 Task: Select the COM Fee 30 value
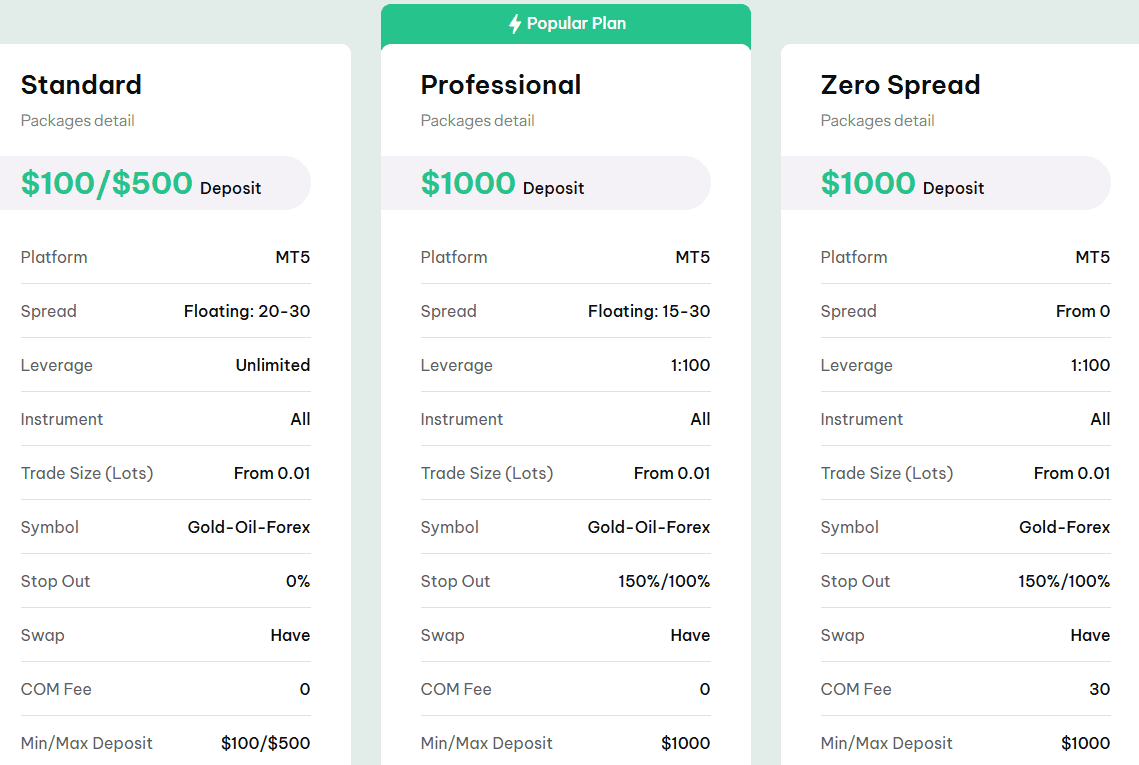(x=1099, y=689)
